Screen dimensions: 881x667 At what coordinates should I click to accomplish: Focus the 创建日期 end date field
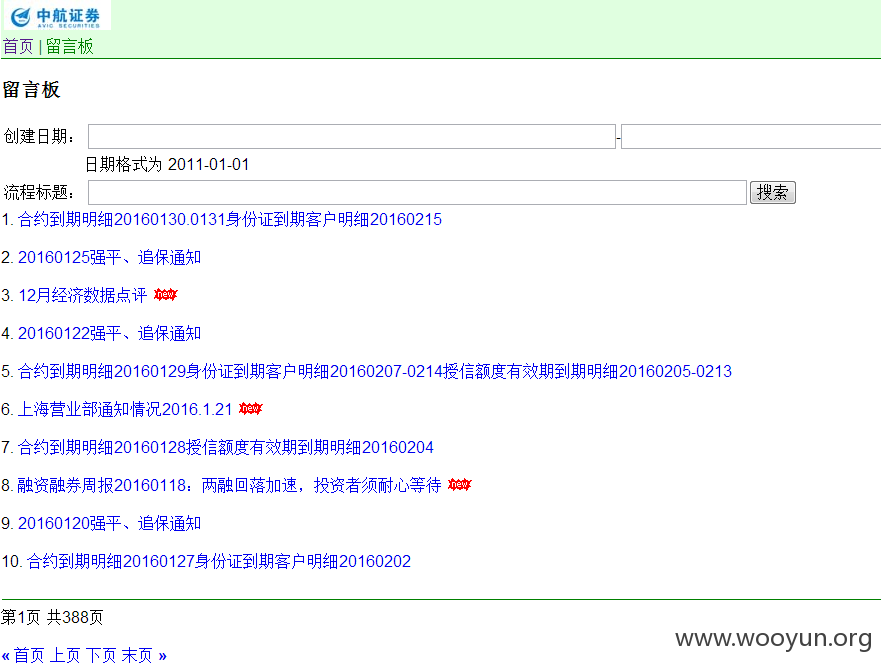pyautogui.click(x=751, y=137)
